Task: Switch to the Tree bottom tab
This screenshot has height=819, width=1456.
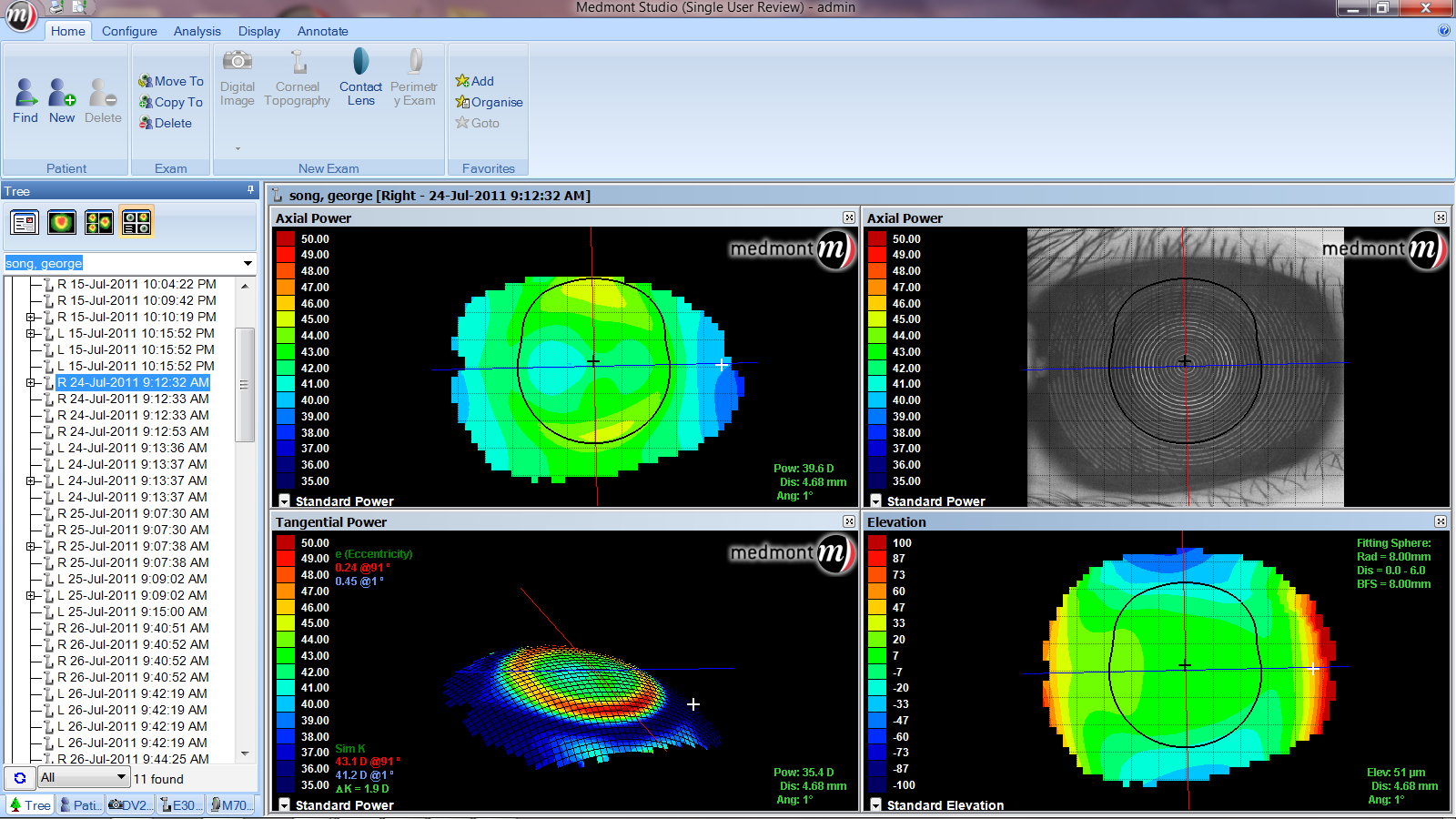Action: (x=30, y=804)
